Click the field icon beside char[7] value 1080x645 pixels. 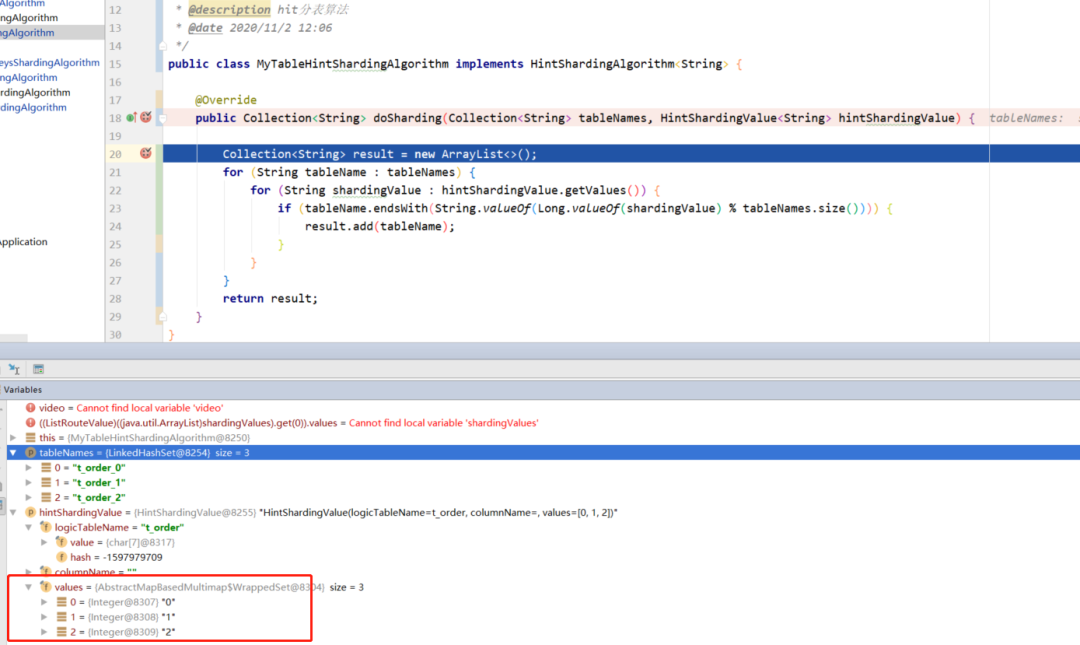coord(61,542)
